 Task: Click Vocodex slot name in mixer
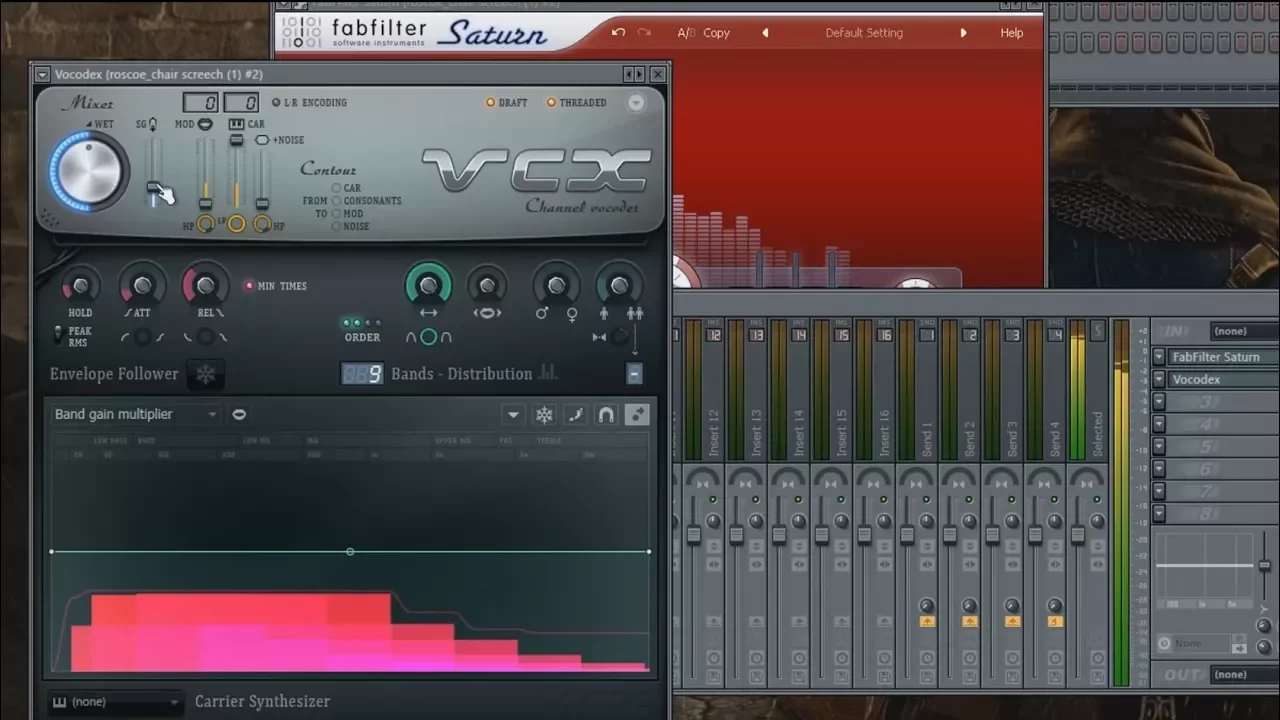pyautogui.click(x=1223, y=380)
